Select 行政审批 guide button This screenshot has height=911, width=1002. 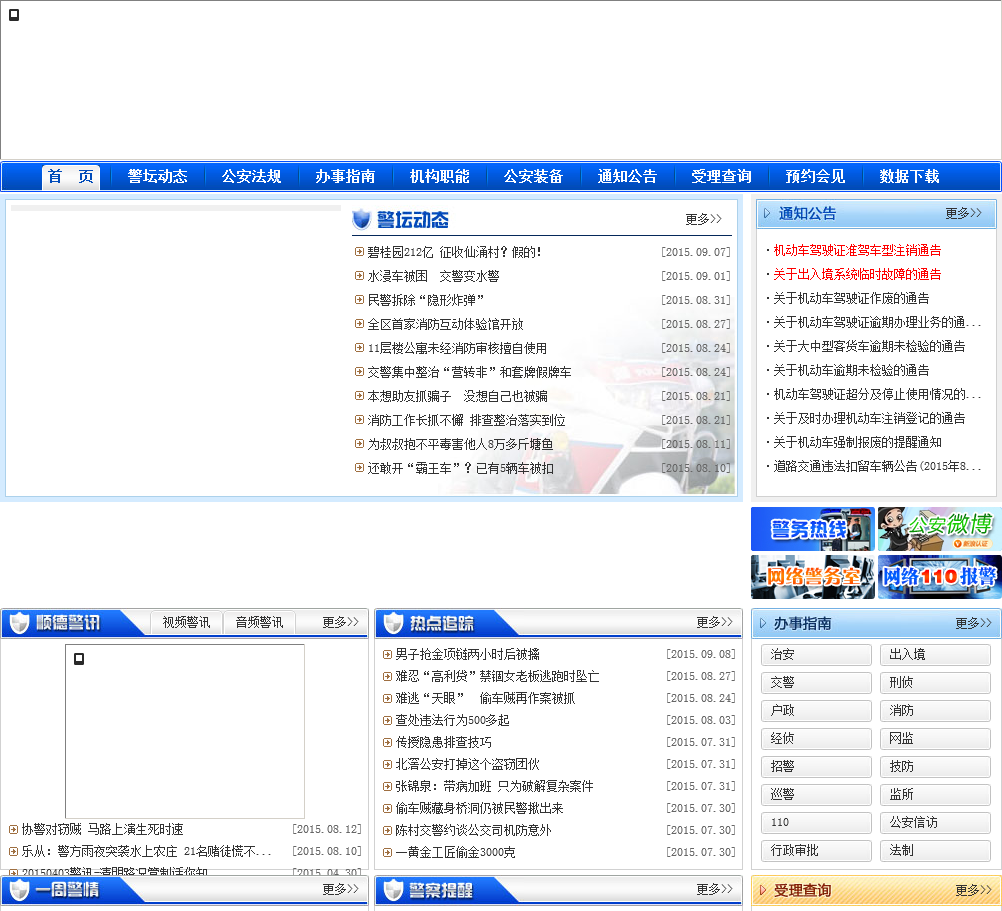(816, 851)
